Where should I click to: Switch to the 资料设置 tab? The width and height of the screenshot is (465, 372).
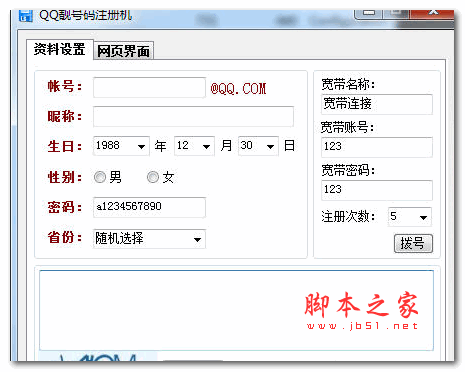[x=59, y=49]
